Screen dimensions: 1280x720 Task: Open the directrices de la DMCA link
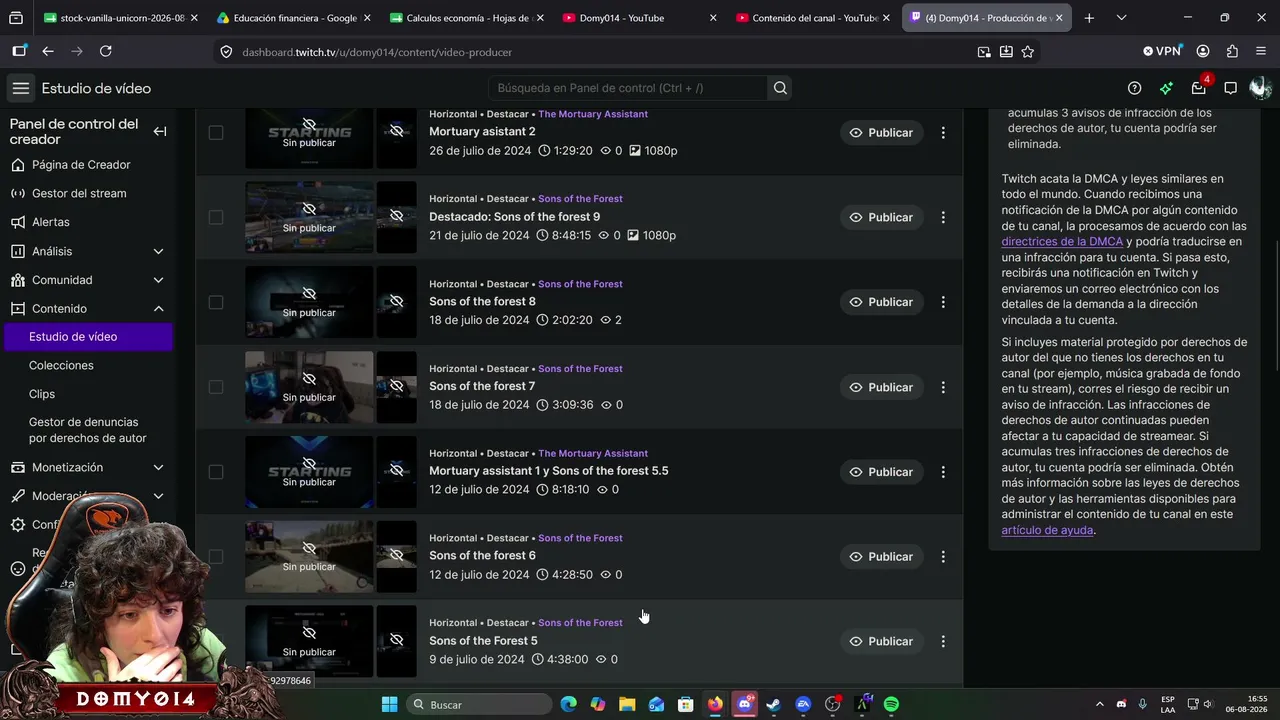coord(1062,241)
